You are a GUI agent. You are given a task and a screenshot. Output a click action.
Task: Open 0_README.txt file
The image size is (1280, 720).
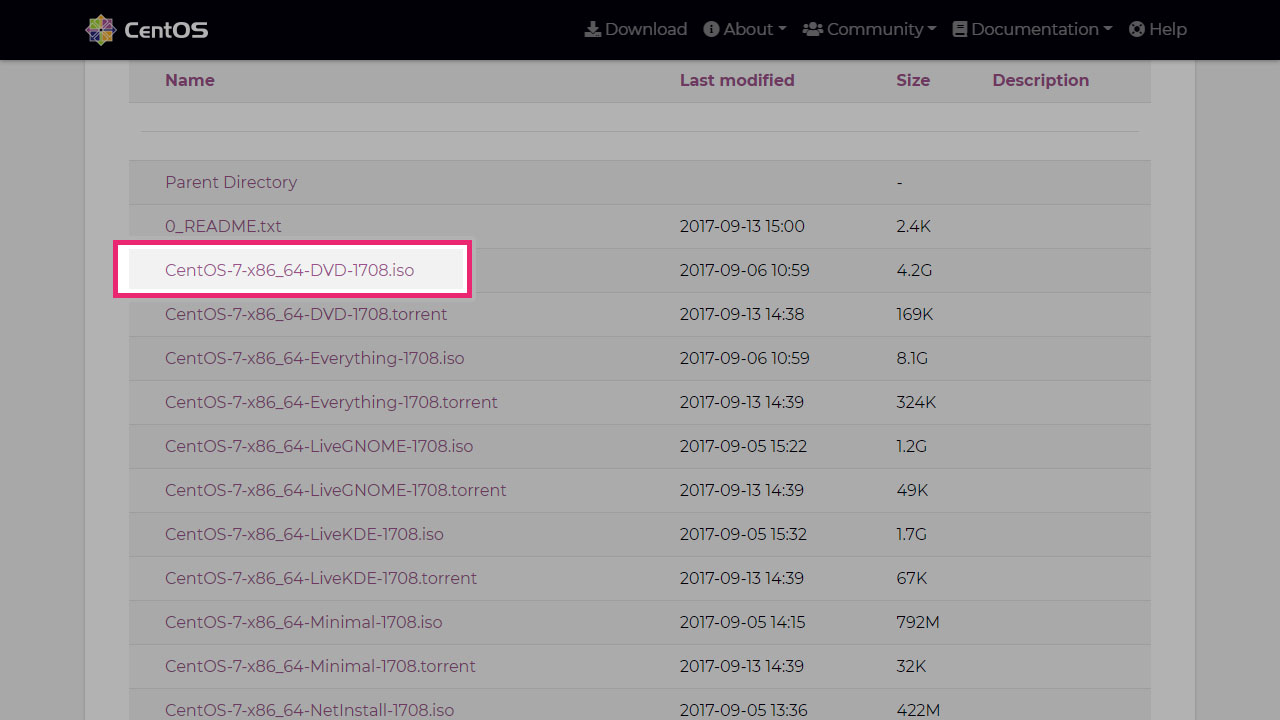pyautogui.click(x=223, y=226)
